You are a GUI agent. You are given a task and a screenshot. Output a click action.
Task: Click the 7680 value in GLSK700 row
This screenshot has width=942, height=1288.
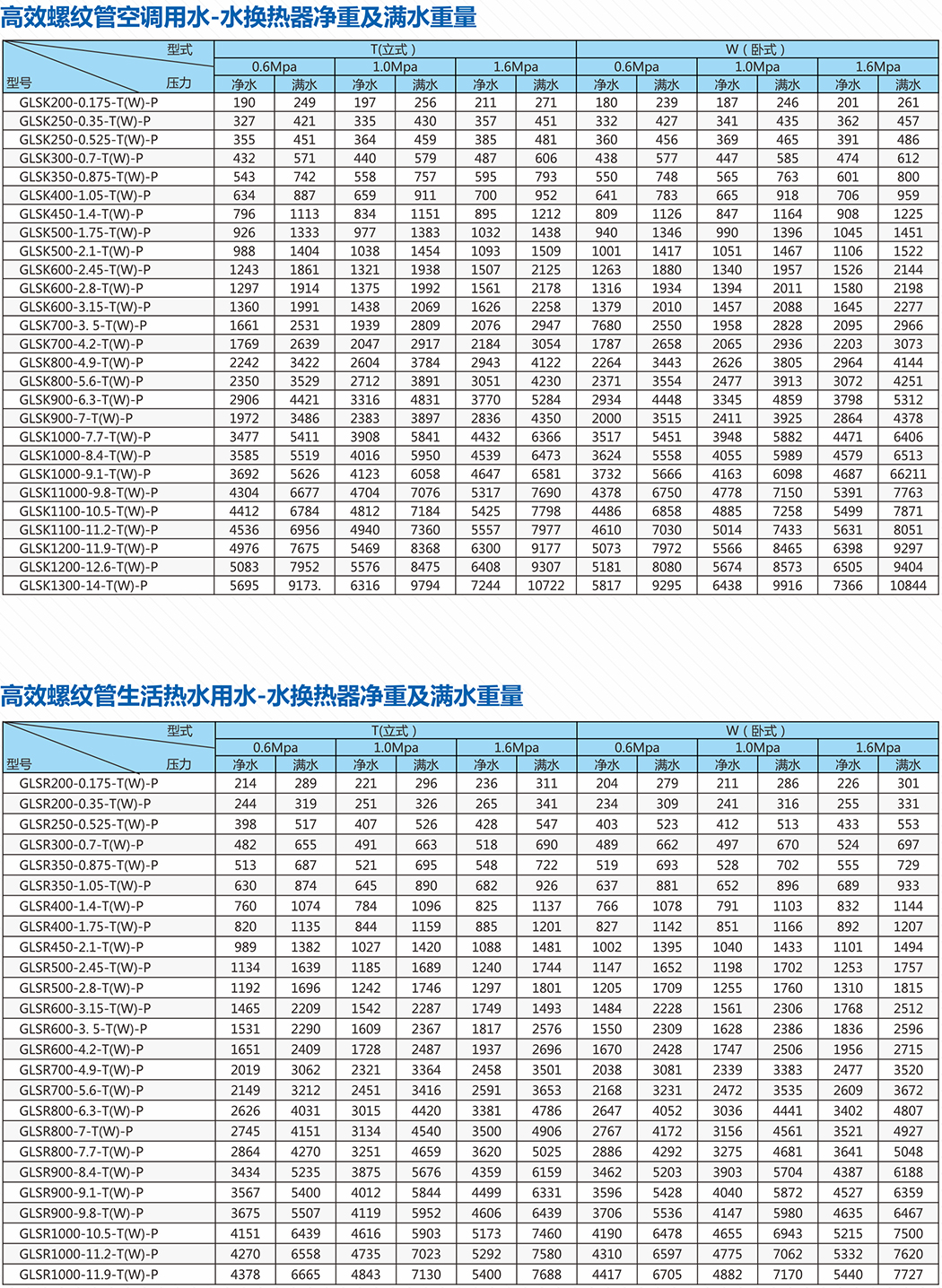tap(606, 326)
